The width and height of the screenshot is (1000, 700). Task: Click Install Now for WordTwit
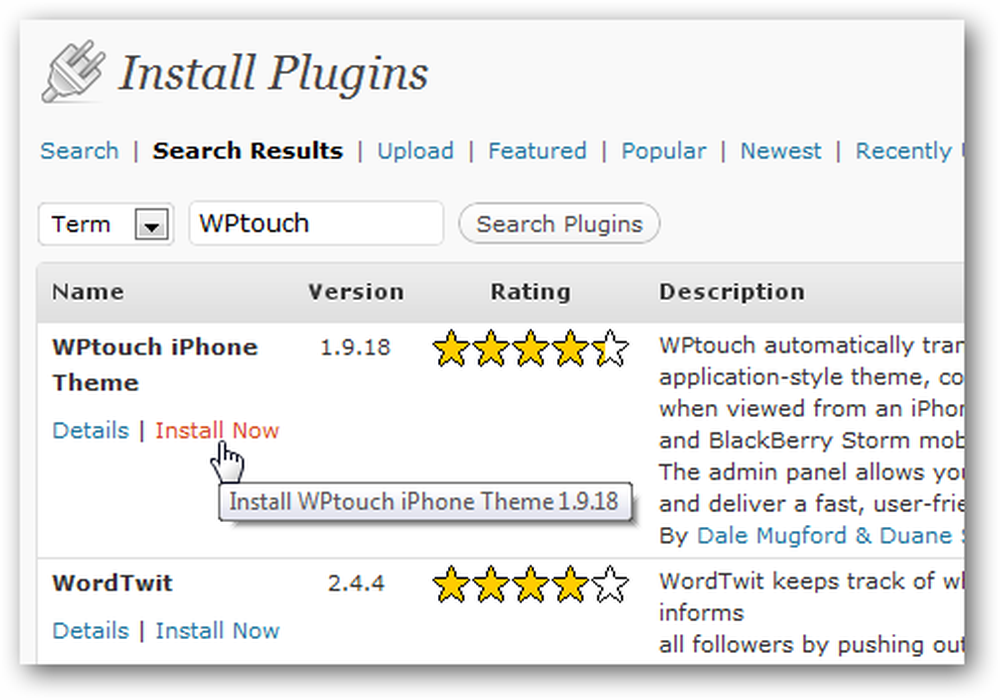[x=217, y=631]
